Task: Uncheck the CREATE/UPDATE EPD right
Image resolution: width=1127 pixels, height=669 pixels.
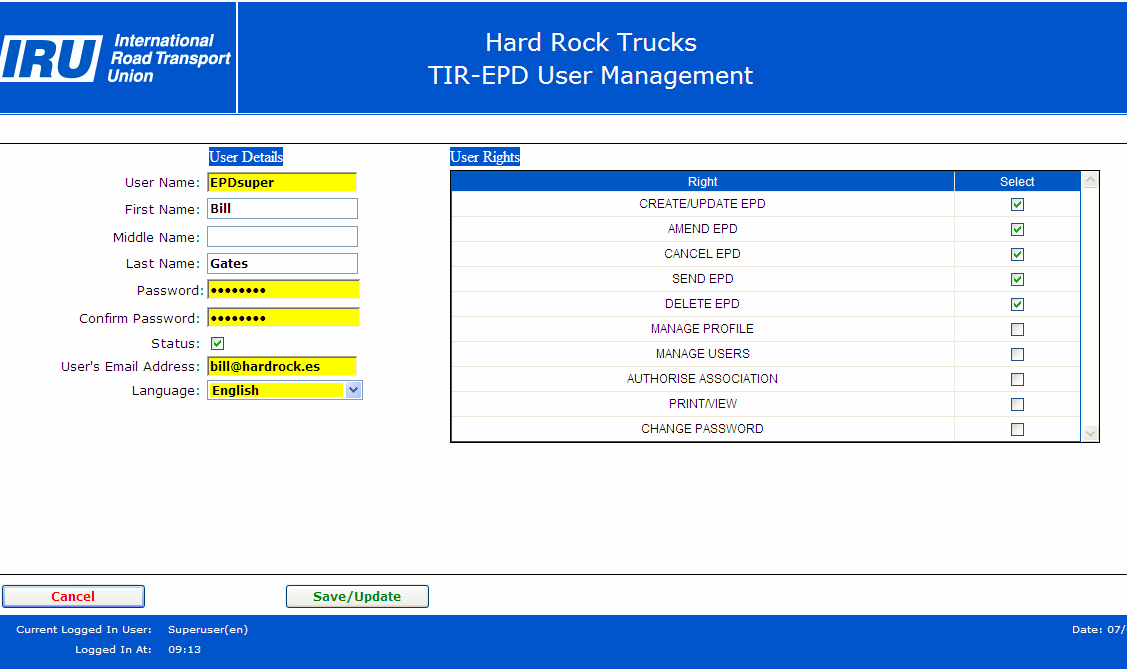Action: (x=1017, y=204)
